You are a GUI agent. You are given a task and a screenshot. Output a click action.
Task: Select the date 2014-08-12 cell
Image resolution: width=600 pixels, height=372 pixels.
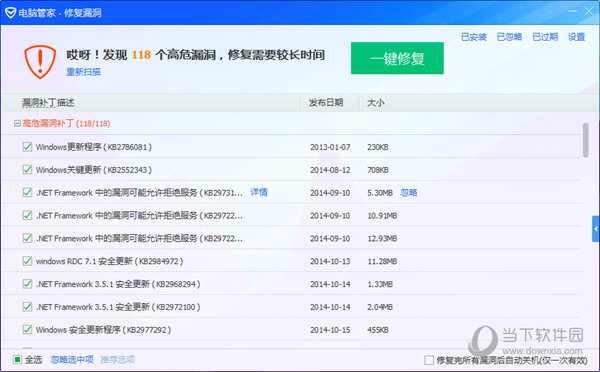pos(330,170)
